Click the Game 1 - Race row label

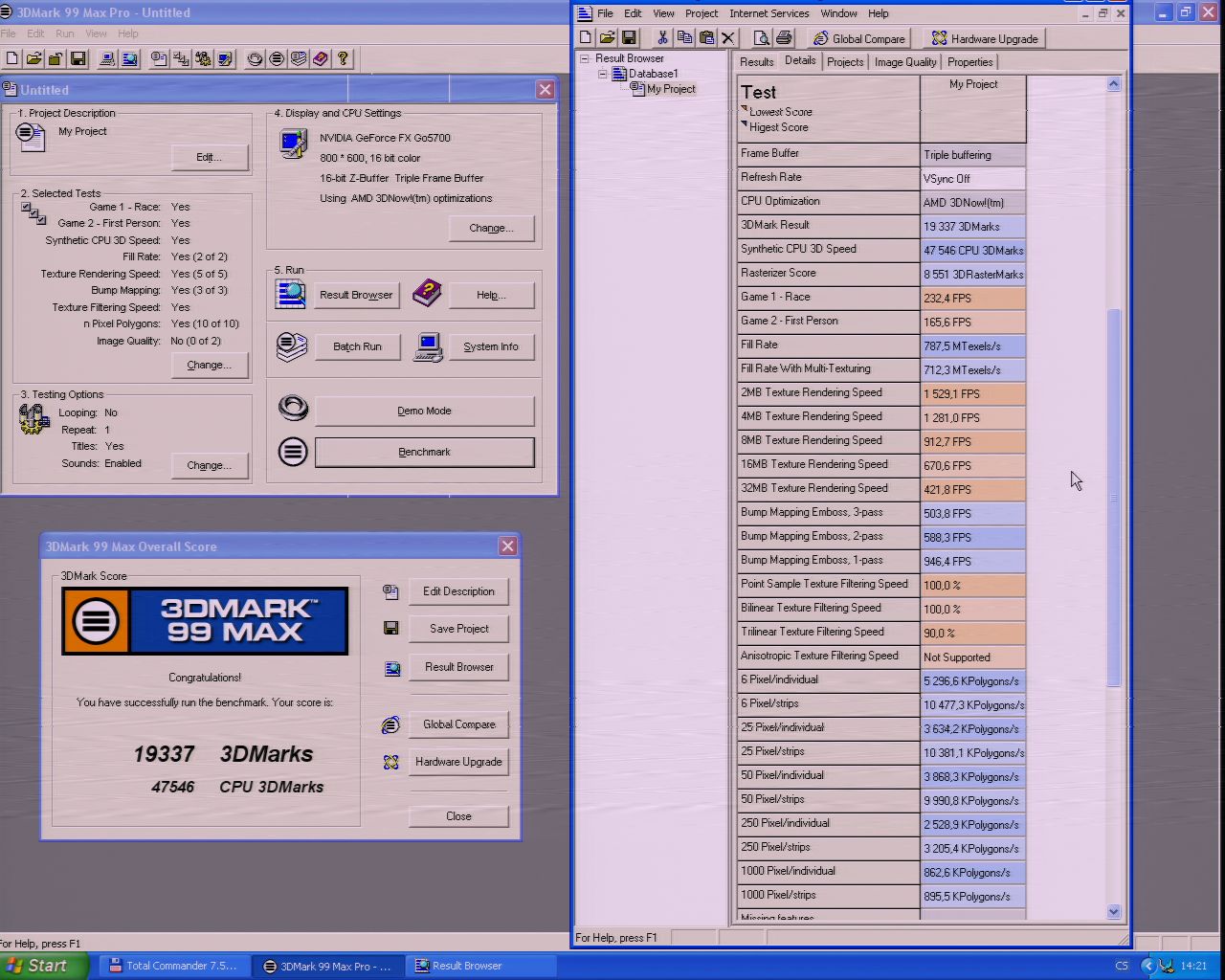[x=828, y=298]
